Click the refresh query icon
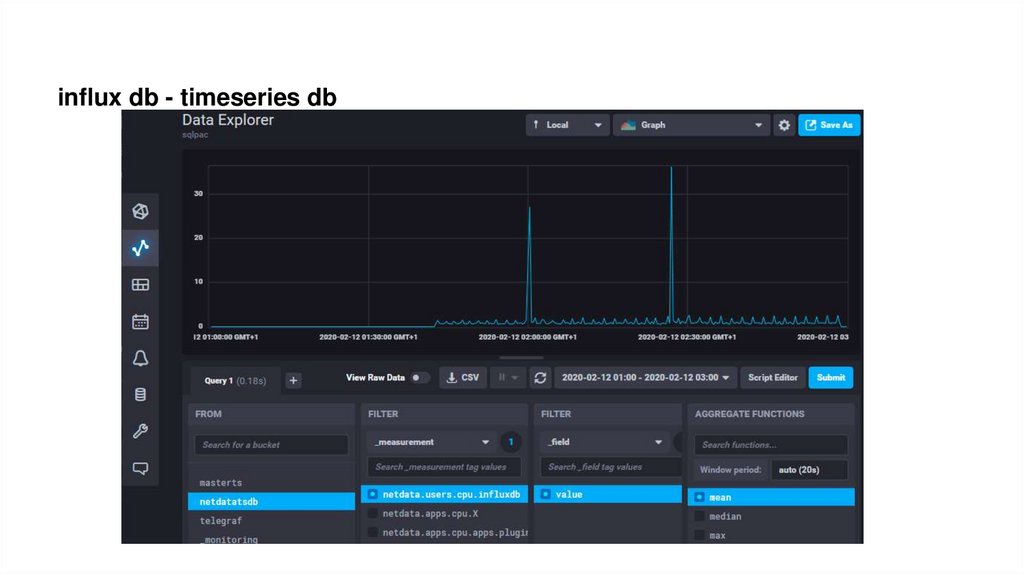The height and width of the screenshot is (574, 1024). pyautogui.click(x=541, y=378)
